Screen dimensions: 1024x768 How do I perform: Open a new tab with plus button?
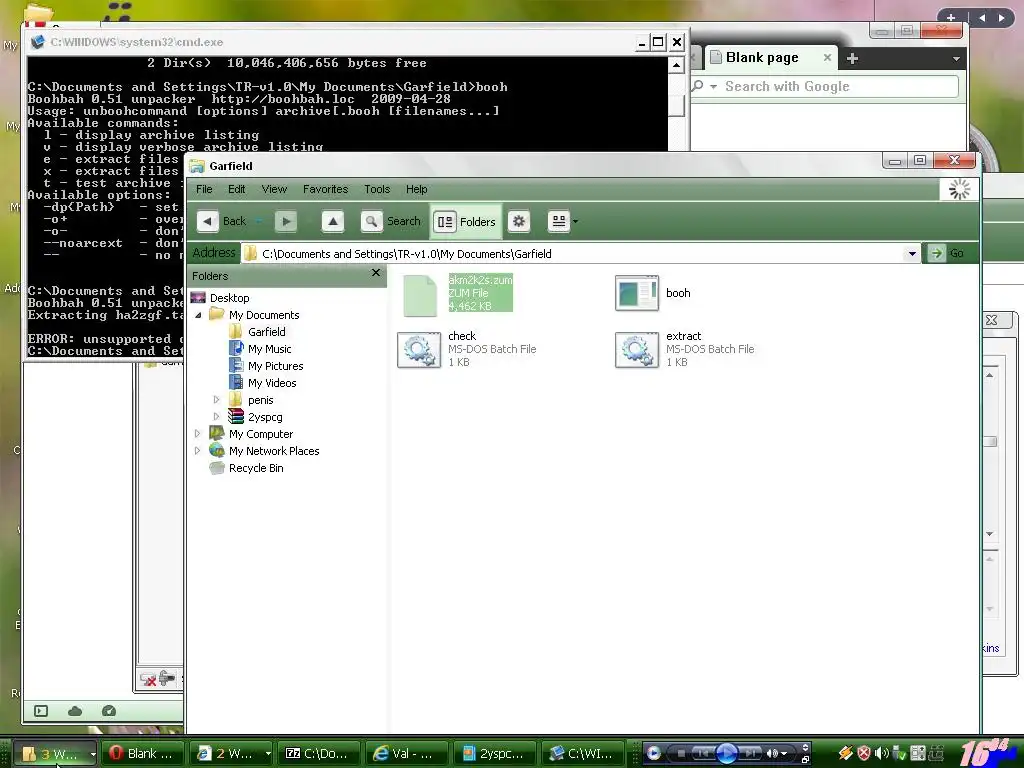point(852,58)
